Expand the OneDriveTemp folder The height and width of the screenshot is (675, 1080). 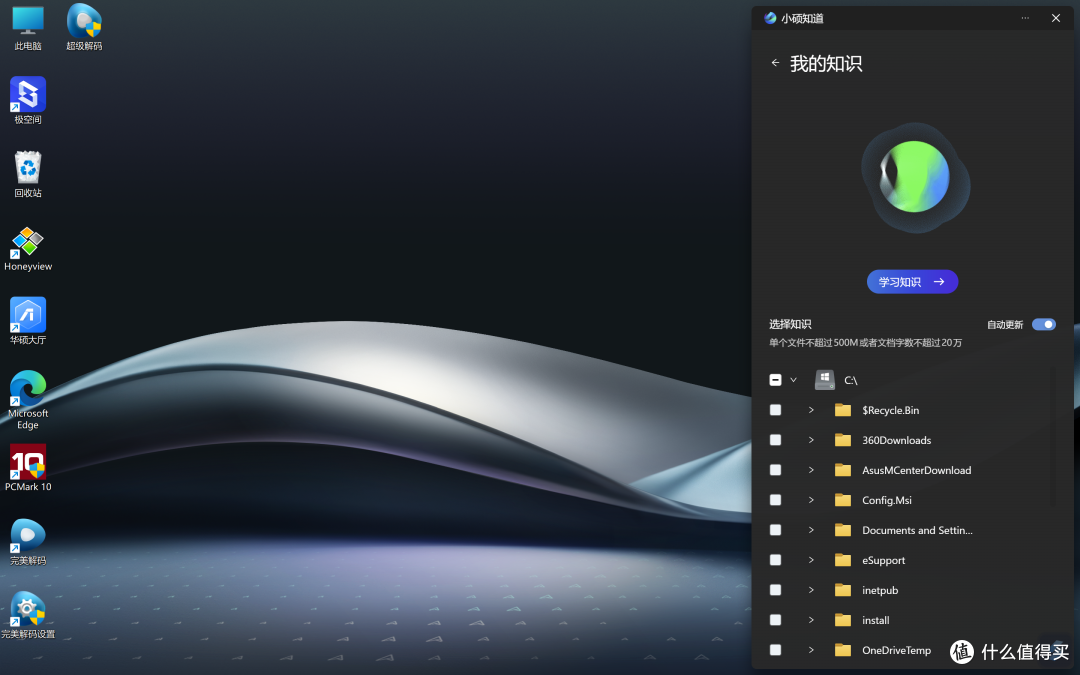point(811,650)
